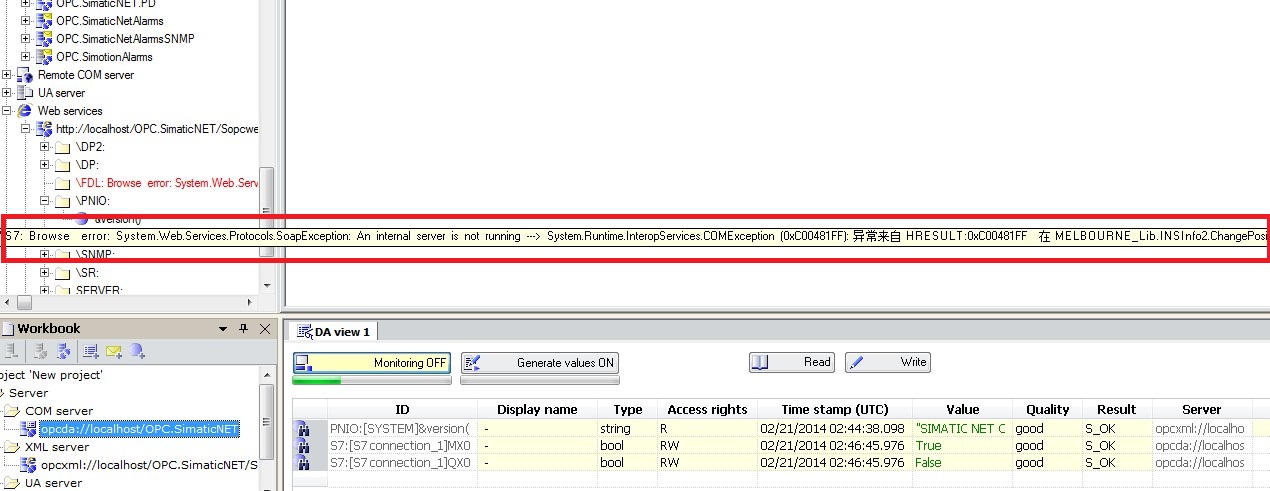The height and width of the screenshot is (491, 1270).
Task: Toggle the Generate values ON button
Action: pyautogui.click(x=540, y=363)
